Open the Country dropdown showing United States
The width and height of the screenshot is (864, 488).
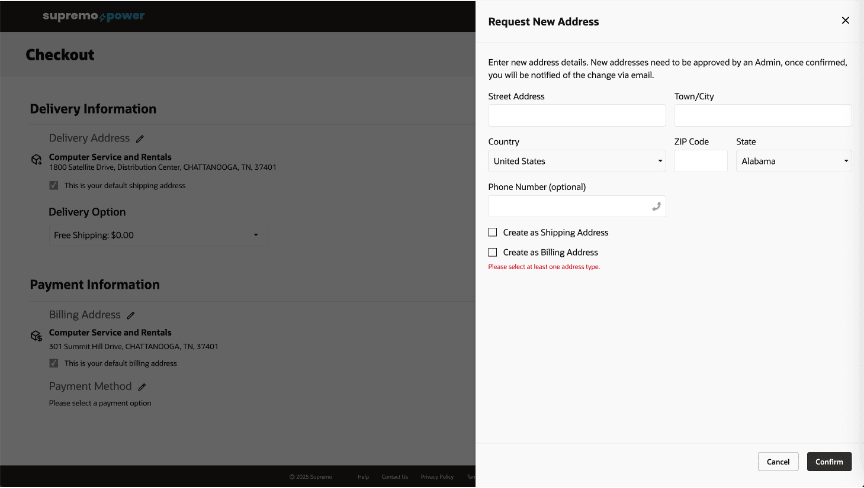pyautogui.click(x=576, y=161)
